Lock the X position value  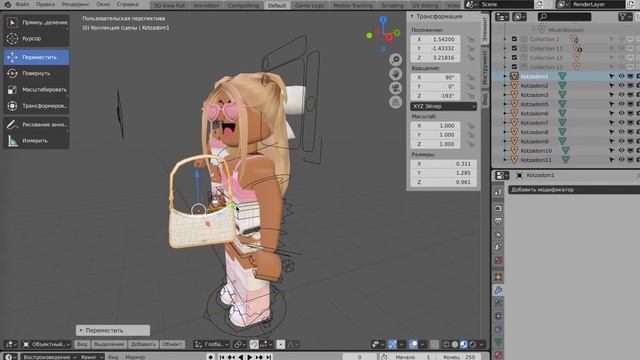[x=471, y=40]
